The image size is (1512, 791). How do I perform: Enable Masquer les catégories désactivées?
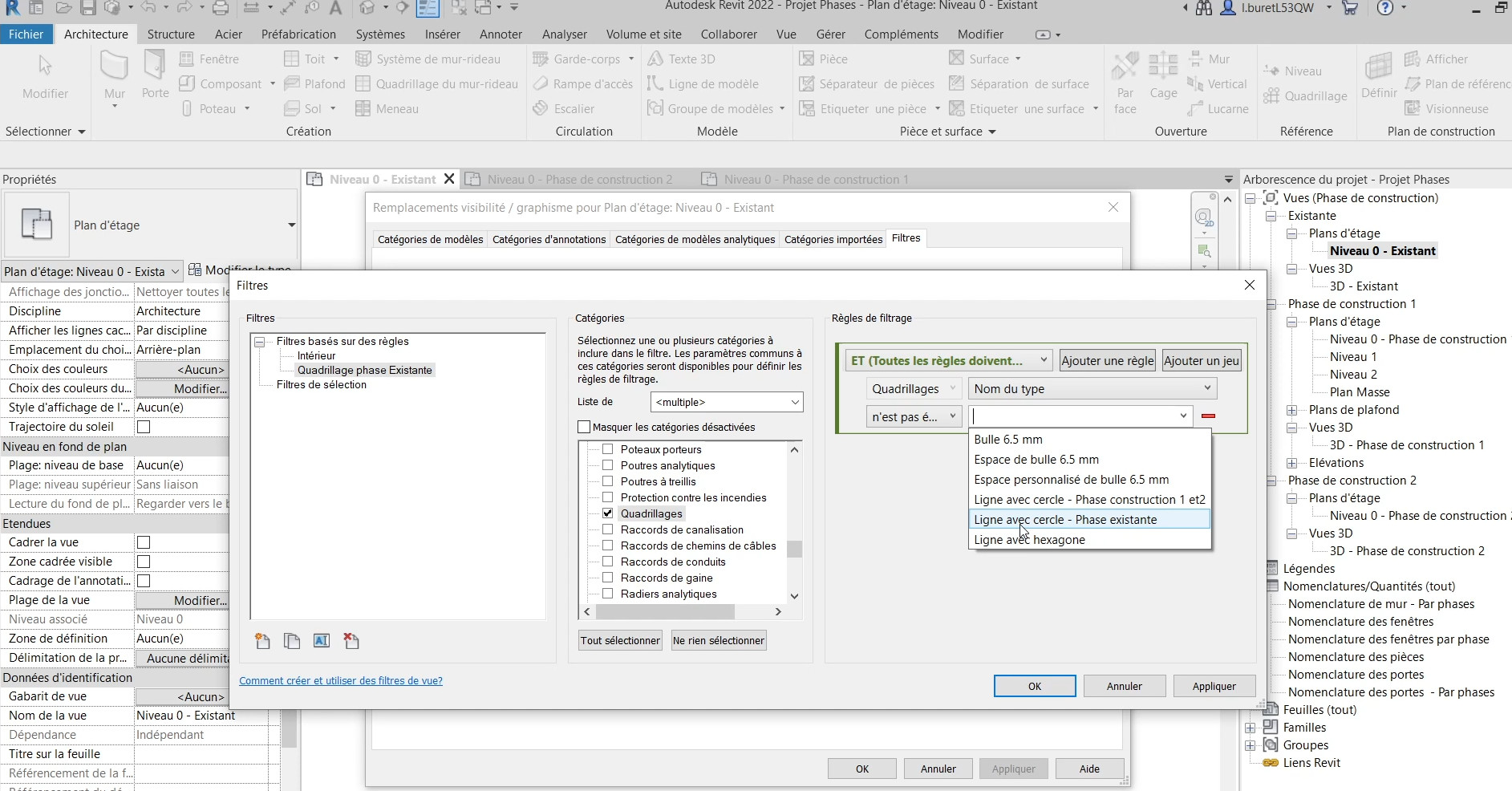coord(584,427)
